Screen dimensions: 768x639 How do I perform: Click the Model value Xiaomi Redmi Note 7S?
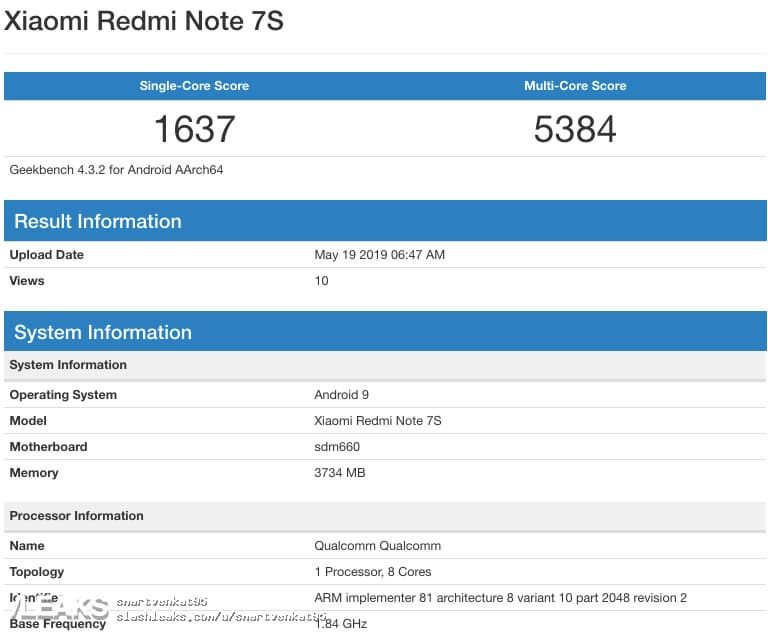click(378, 421)
